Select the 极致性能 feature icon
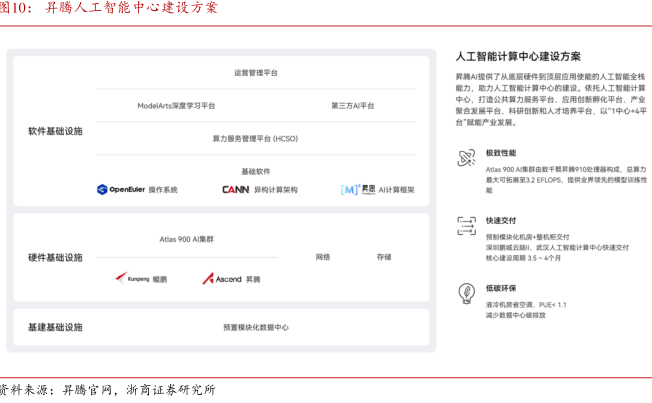The height and width of the screenshot is (403, 652). [x=466, y=158]
